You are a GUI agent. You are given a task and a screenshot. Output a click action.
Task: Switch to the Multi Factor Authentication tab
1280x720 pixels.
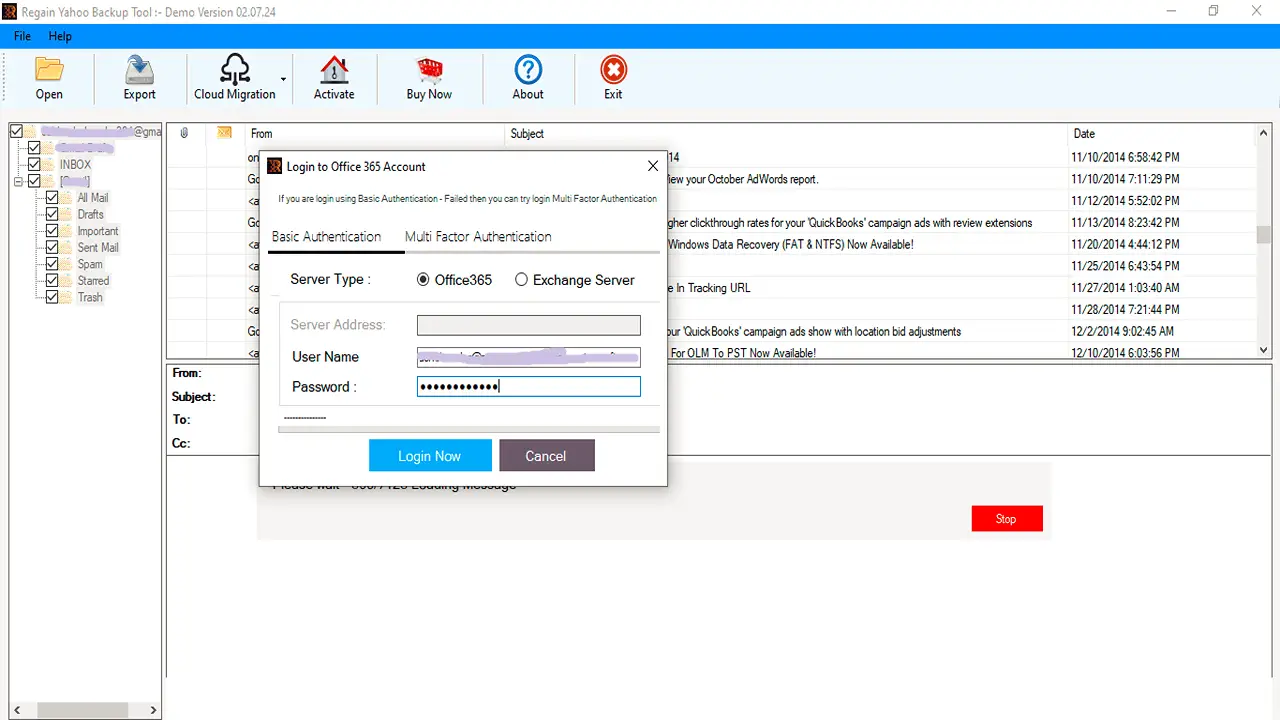coord(478,237)
